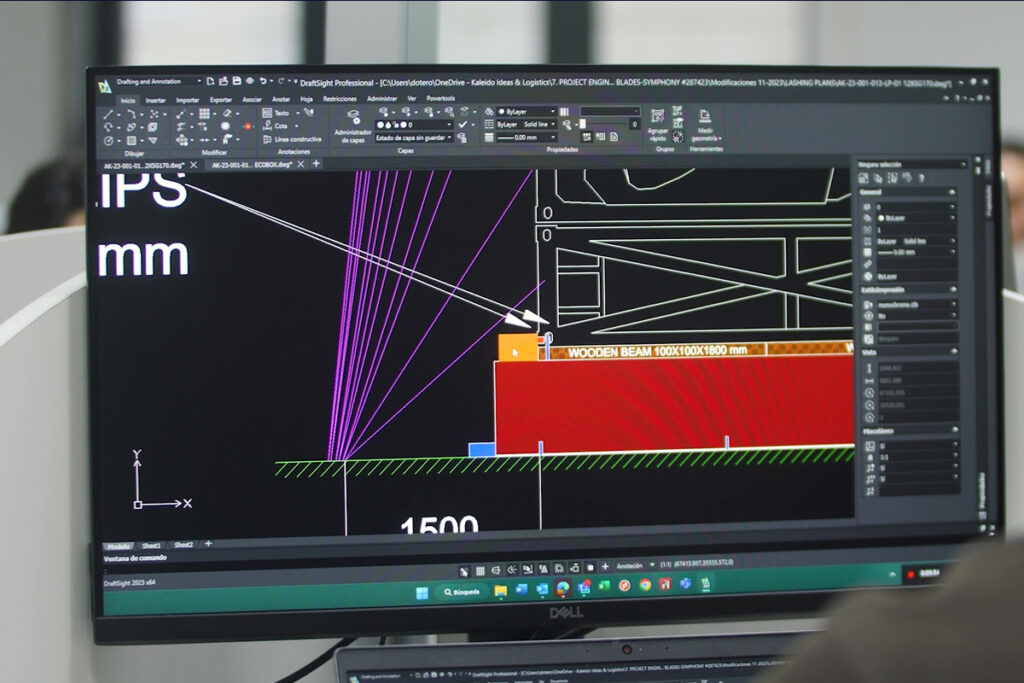
Task: Switch to the Sheet1 layout tab
Action: [151, 545]
